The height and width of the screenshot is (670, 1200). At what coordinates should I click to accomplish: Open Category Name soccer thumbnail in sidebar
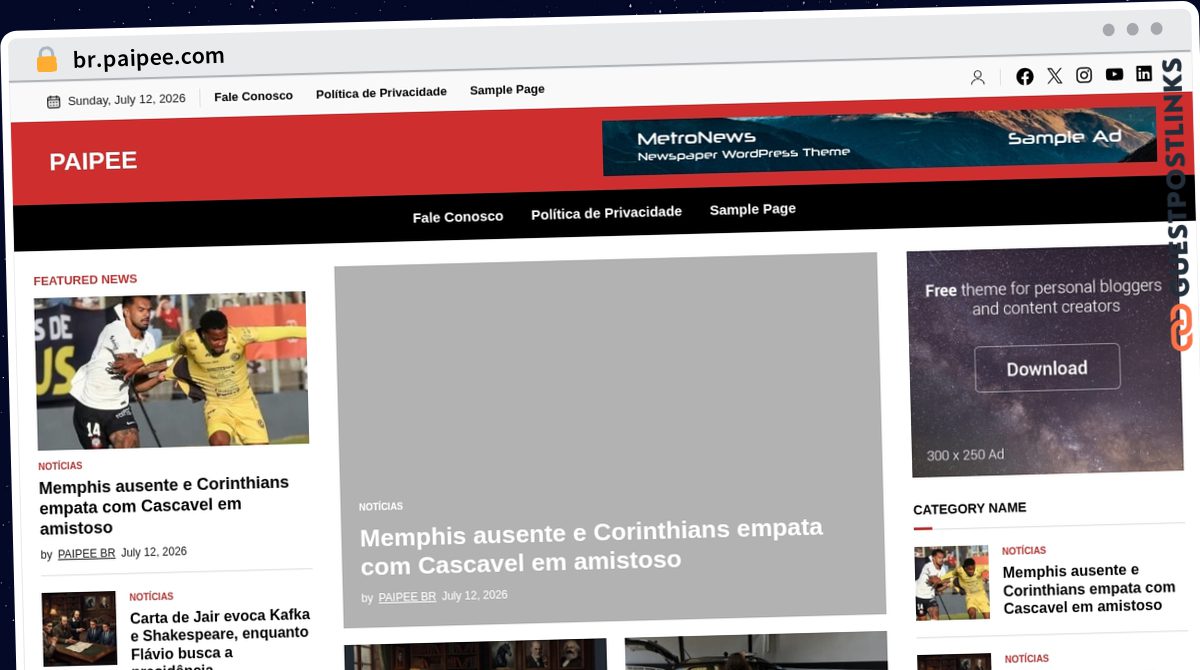point(952,582)
